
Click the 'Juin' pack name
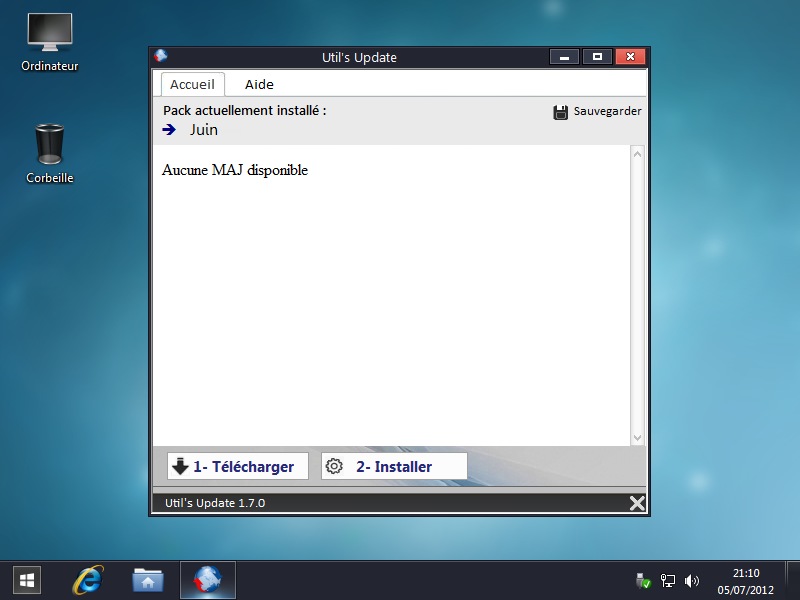pyautogui.click(x=204, y=130)
